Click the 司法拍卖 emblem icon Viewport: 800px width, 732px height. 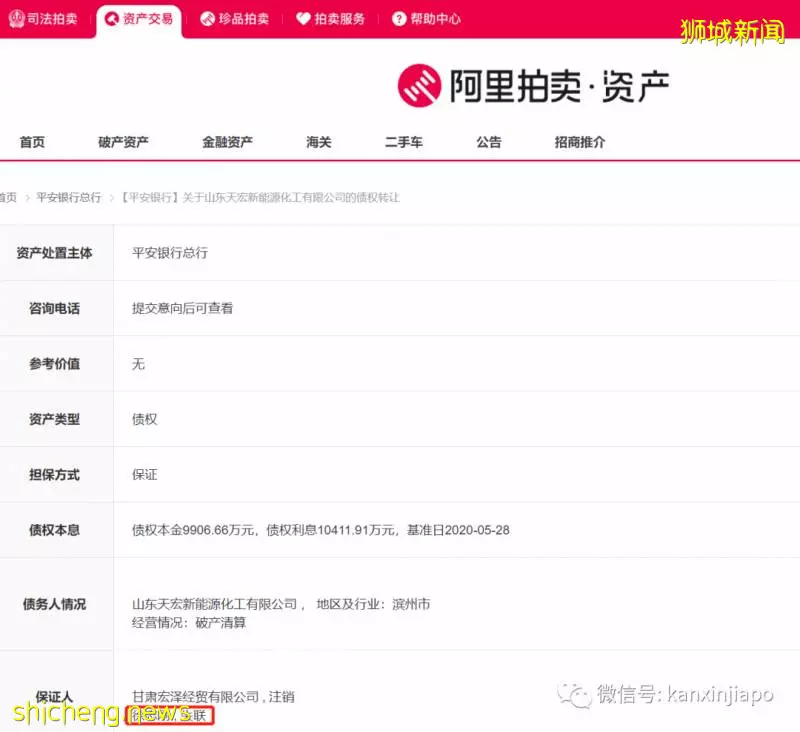tap(16, 19)
